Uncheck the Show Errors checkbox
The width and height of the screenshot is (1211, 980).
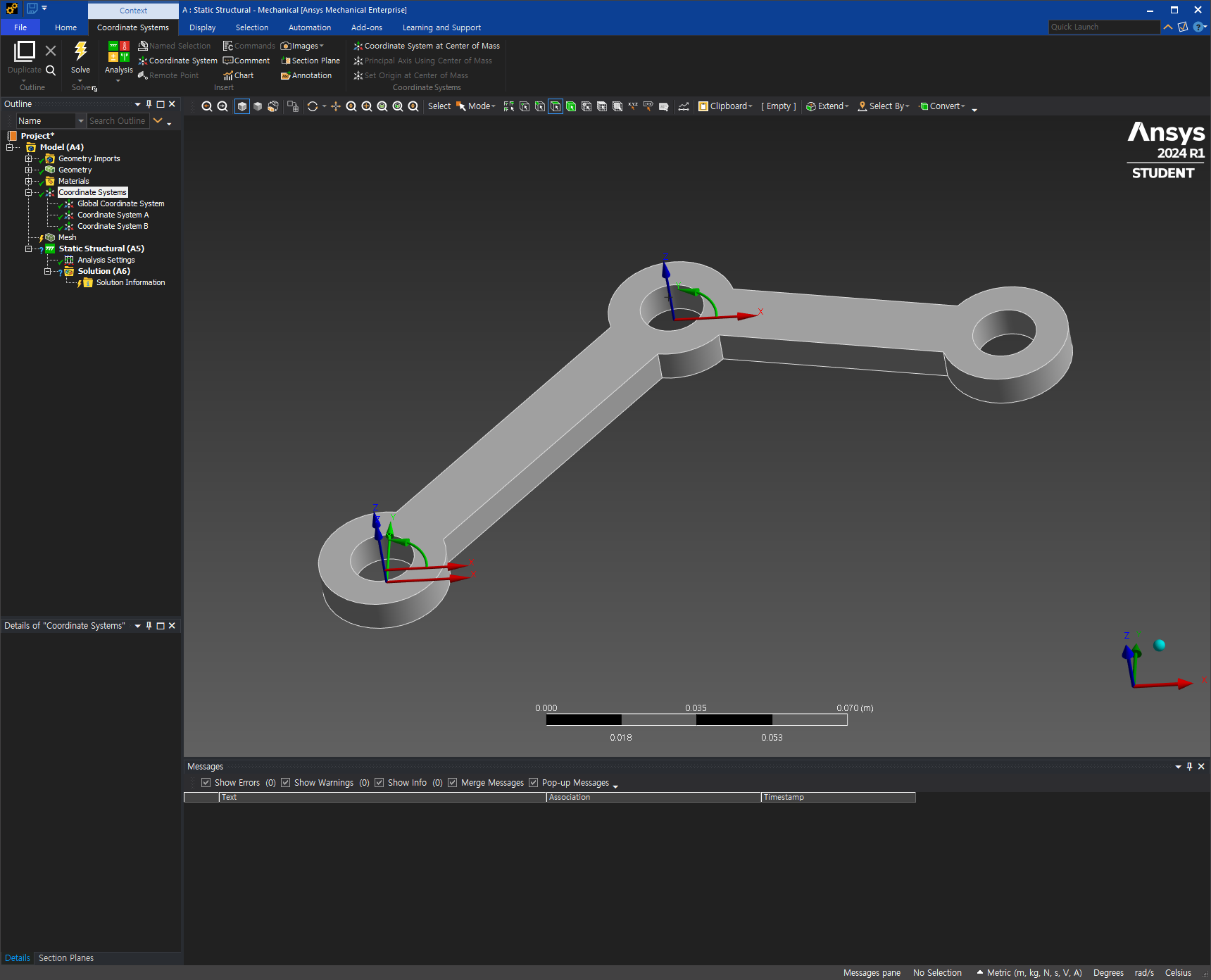pyautogui.click(x=206, y=783)
